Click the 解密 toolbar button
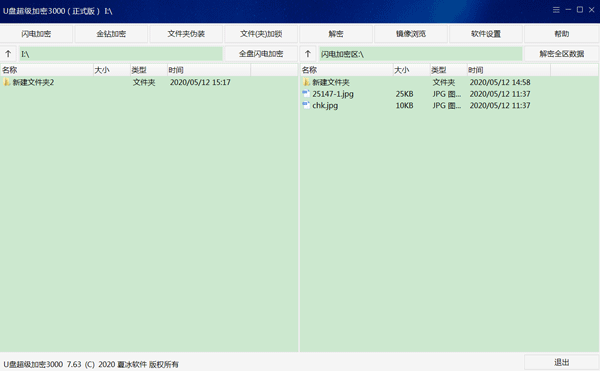 [x=336, y=34]
